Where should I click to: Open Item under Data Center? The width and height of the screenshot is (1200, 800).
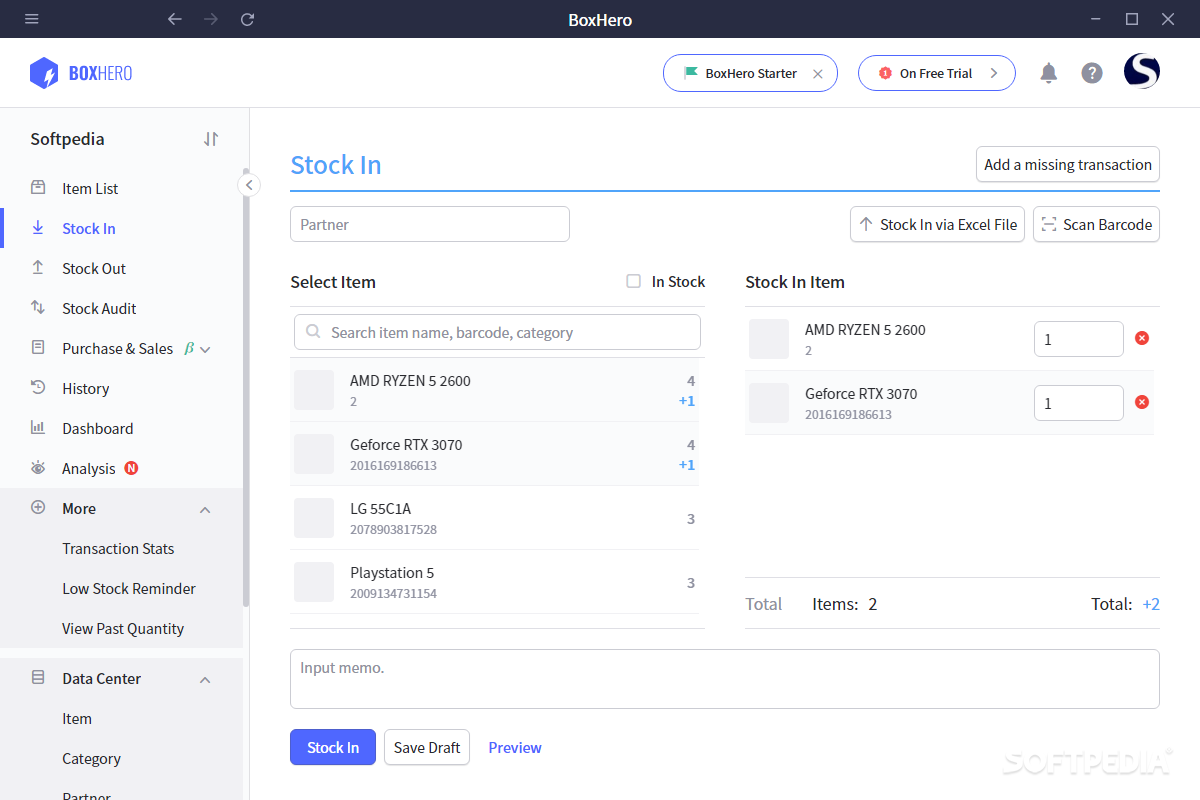point(77,718)
